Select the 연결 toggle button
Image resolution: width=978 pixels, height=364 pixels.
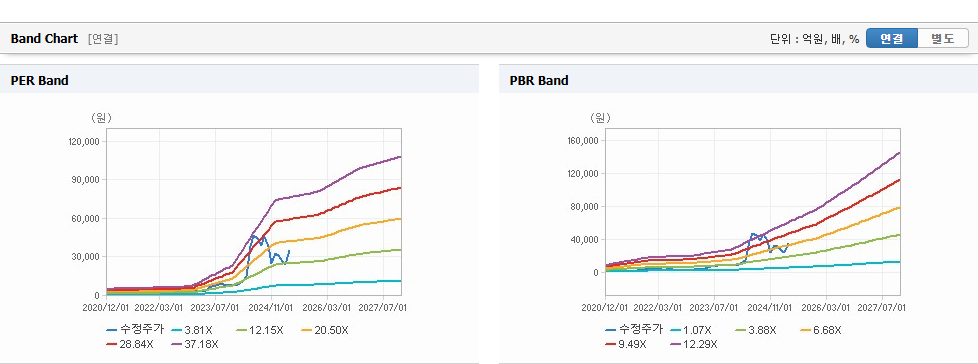[x=892, y=39]
